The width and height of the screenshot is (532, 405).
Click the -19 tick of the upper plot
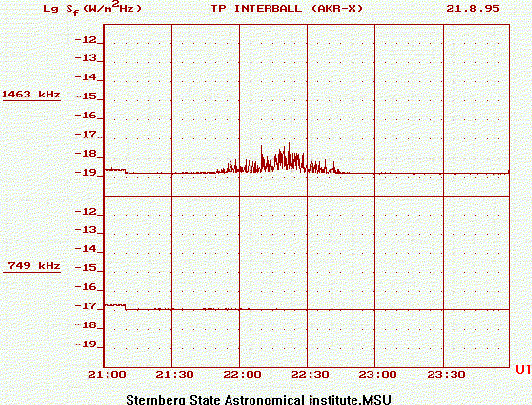point(85,173)
